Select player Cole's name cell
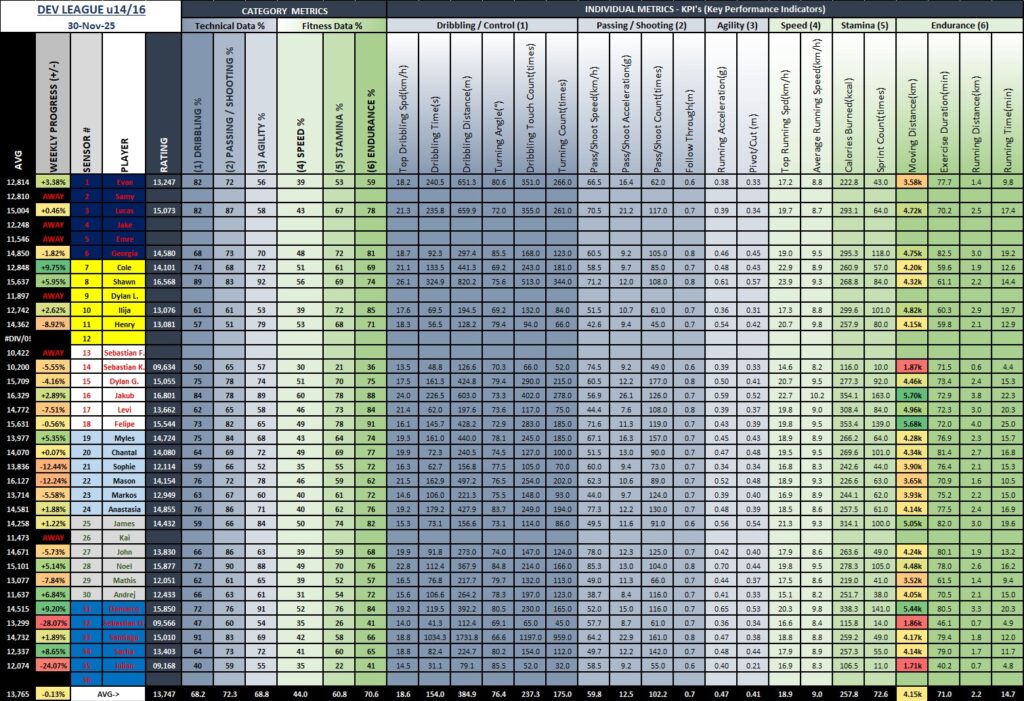Image resolution: width=1024 pixels, height=701 pixels. click(x=123, y=268)
